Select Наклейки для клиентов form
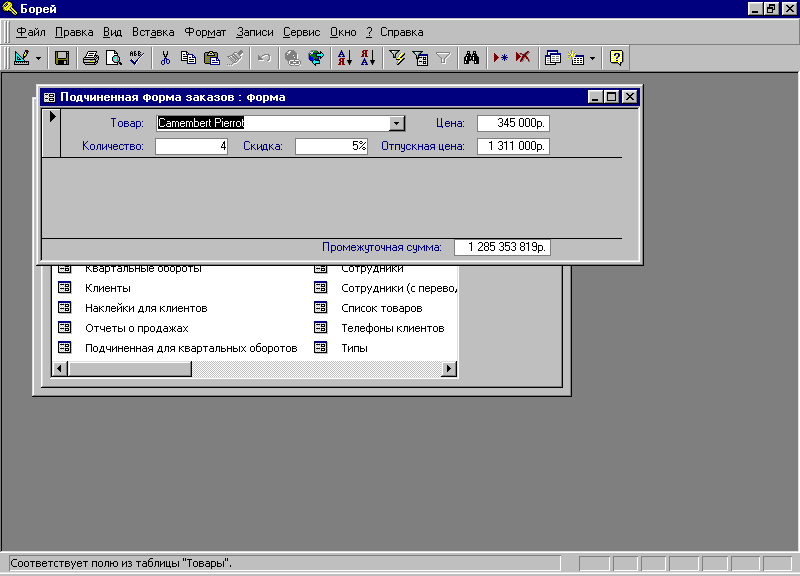Screen dimensions: 800x576 click(x=146, y=308)
